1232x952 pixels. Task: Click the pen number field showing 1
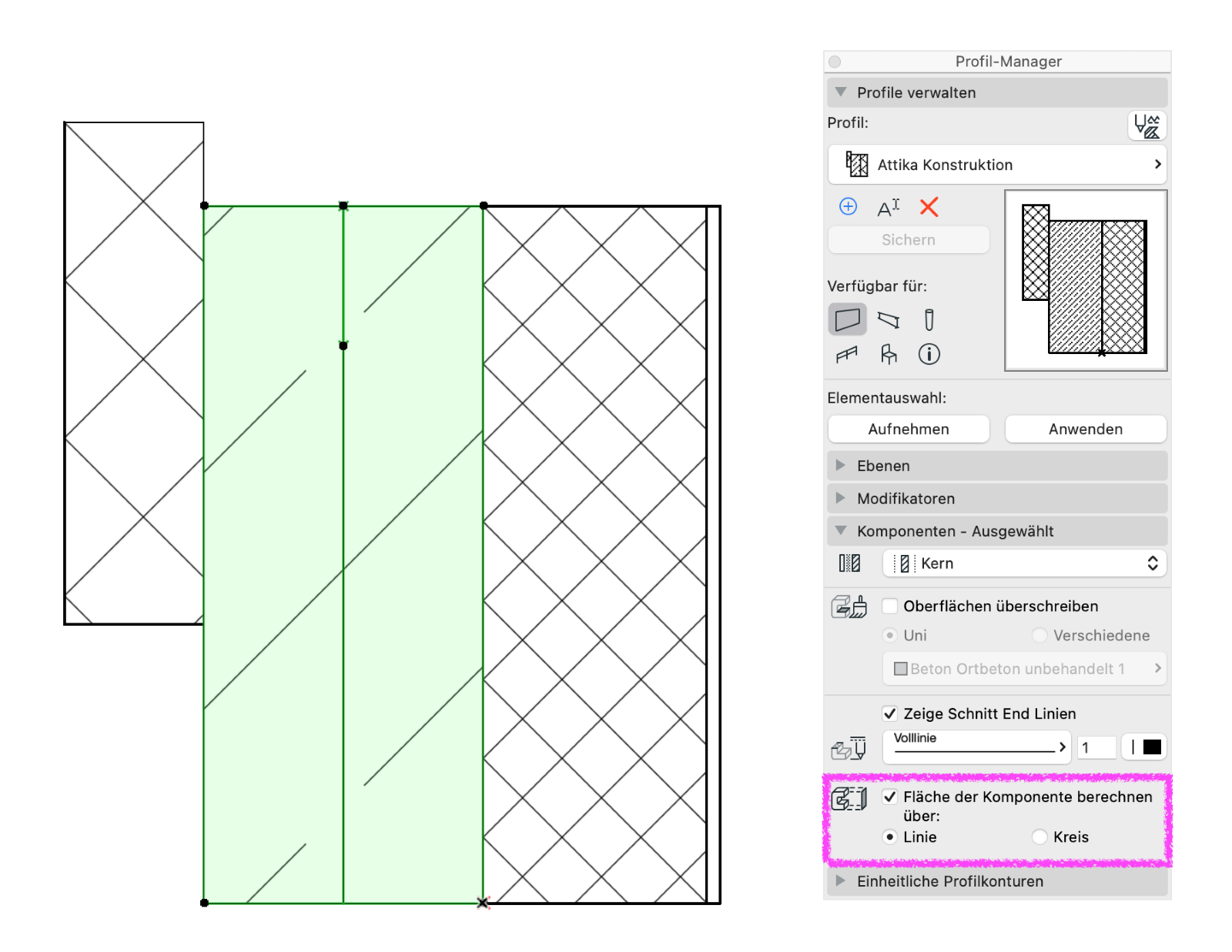click(x=1096, y=747)
